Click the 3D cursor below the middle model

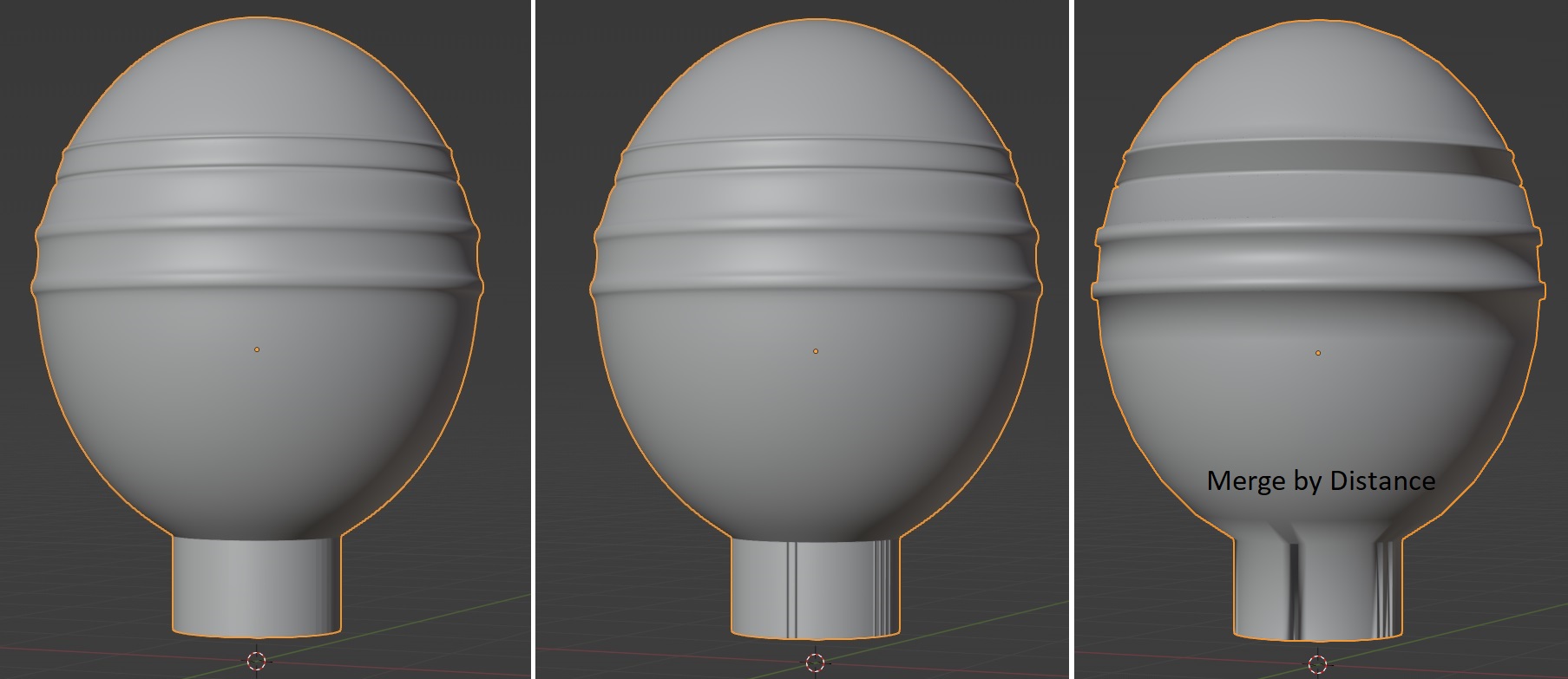tap(815, 663)
